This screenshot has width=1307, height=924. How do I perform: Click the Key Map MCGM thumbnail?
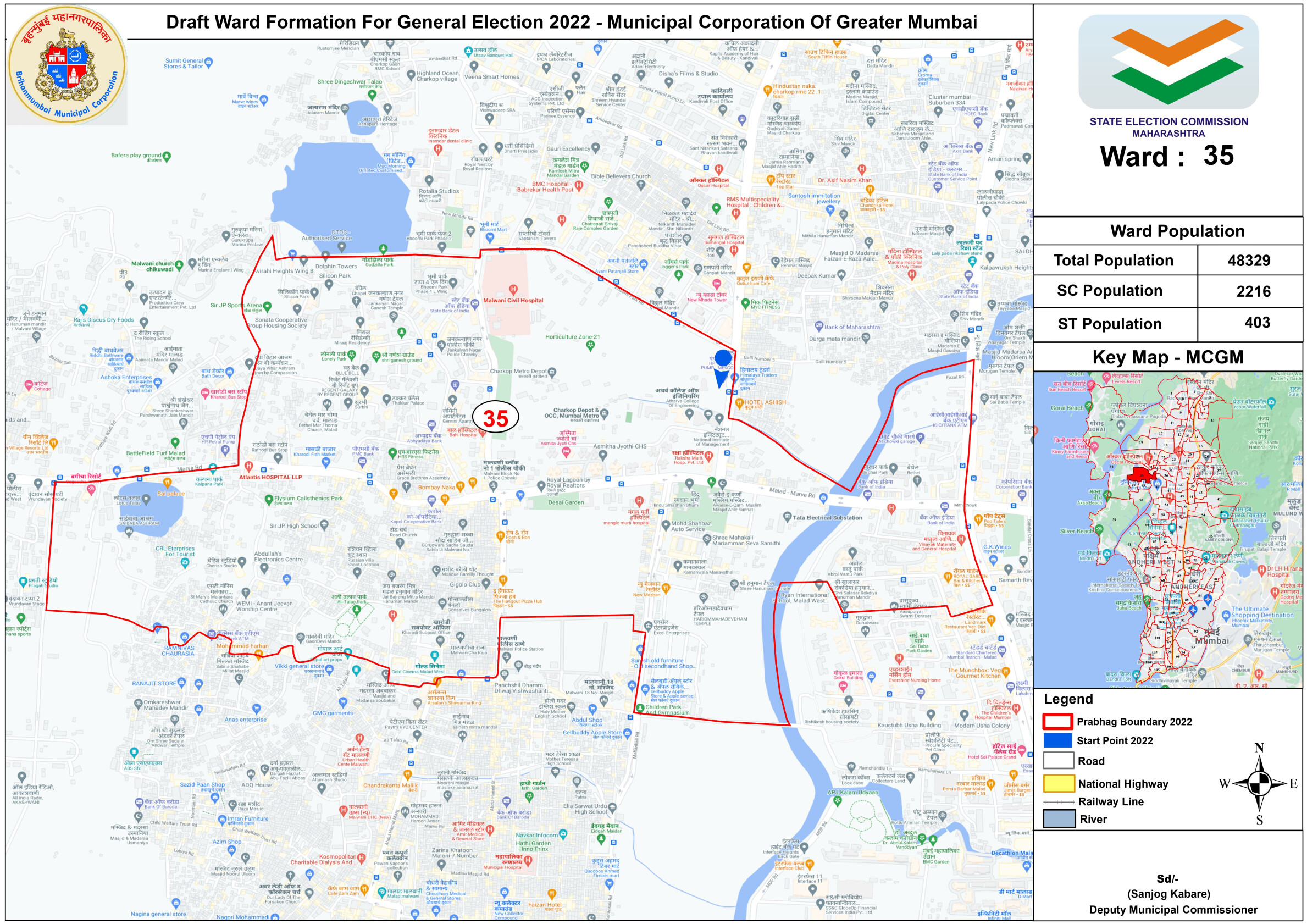click(1167, 529)
